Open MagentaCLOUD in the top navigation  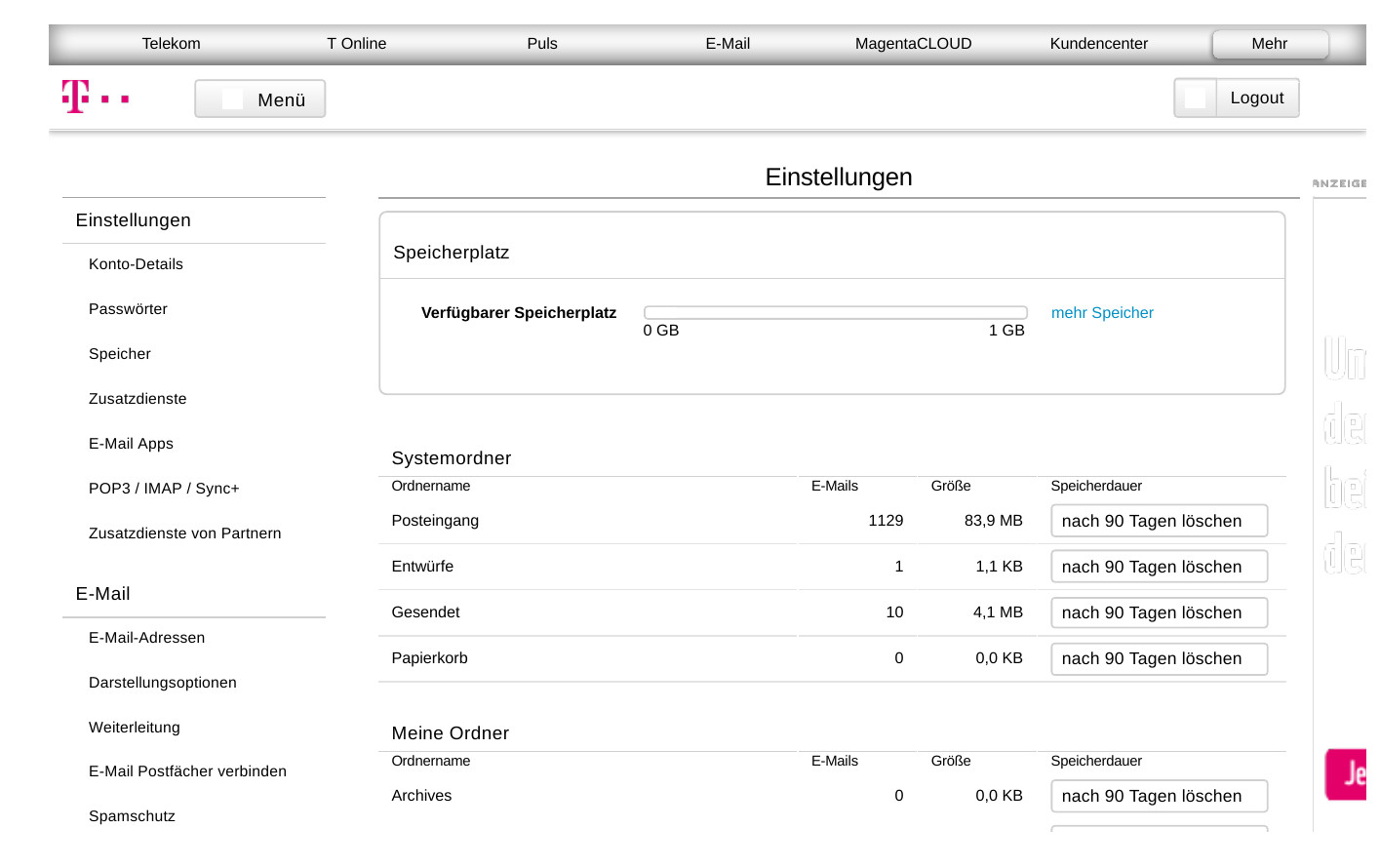[x=913, y=44]
